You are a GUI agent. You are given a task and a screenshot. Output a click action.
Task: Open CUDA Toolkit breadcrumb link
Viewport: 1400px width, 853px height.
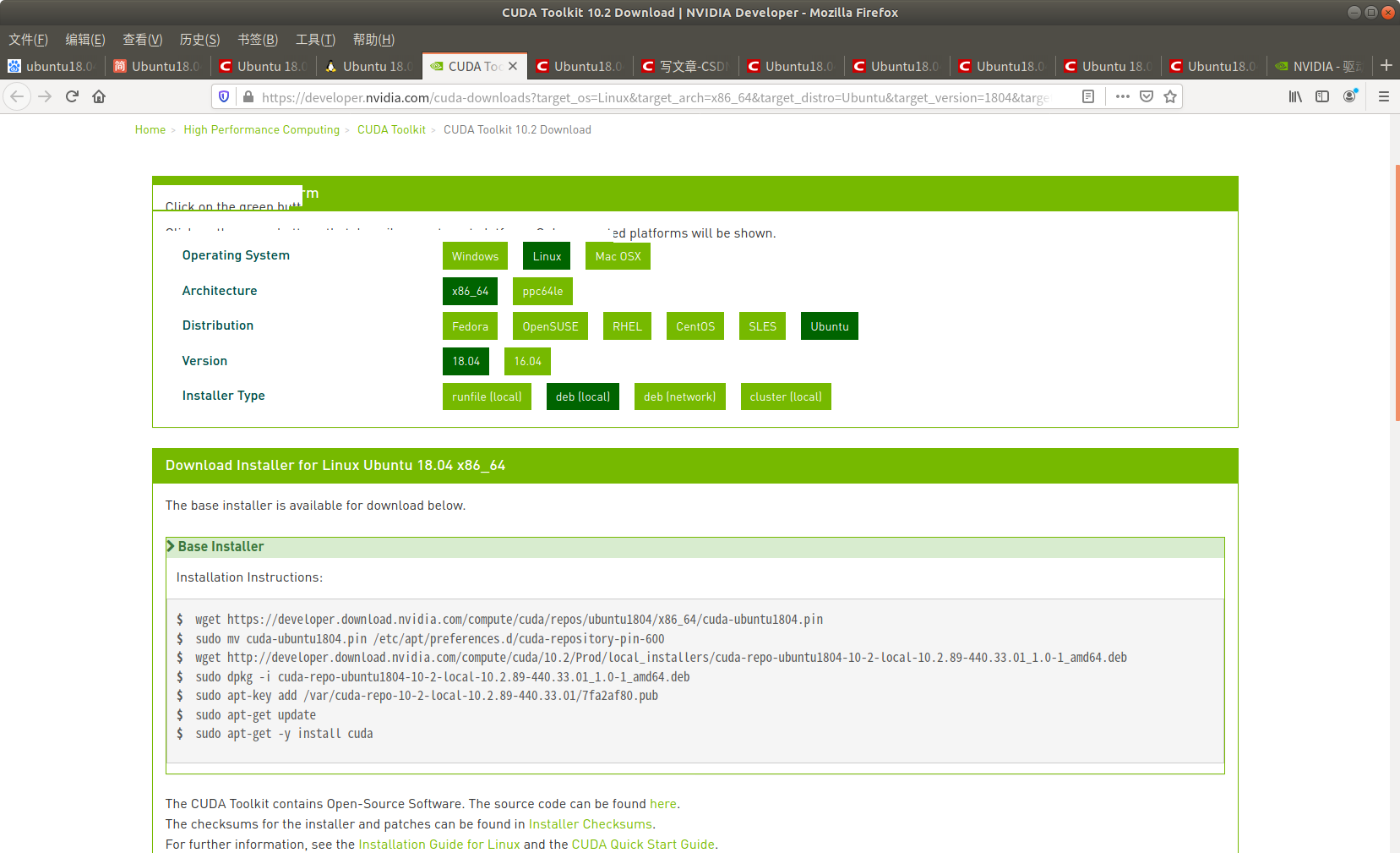(x=391, y=129)
